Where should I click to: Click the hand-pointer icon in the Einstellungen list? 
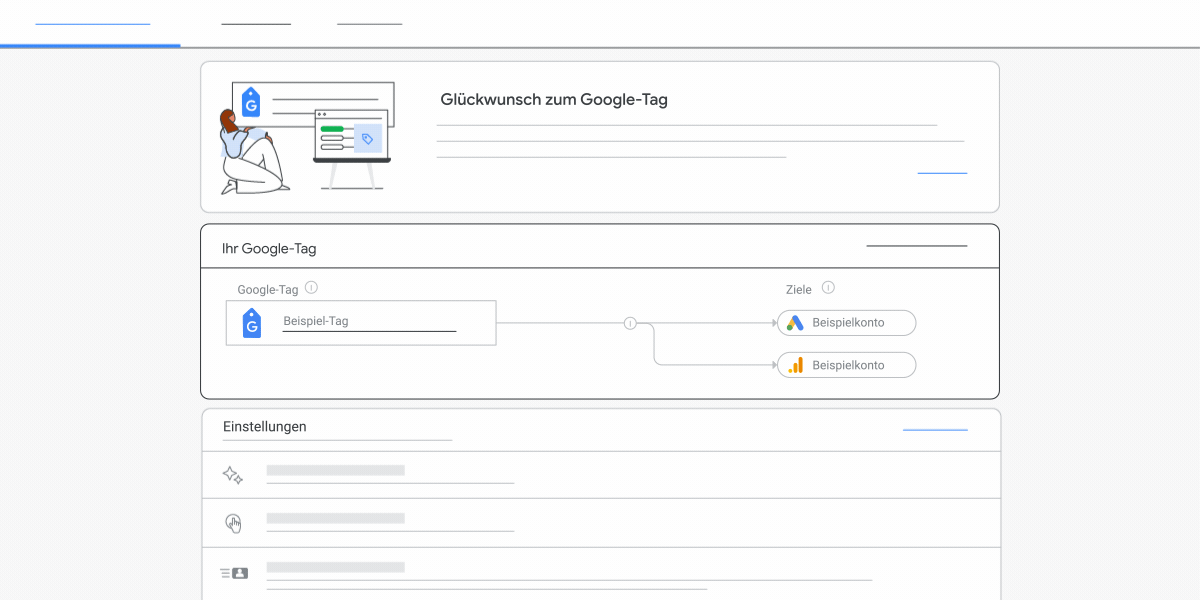233,522
